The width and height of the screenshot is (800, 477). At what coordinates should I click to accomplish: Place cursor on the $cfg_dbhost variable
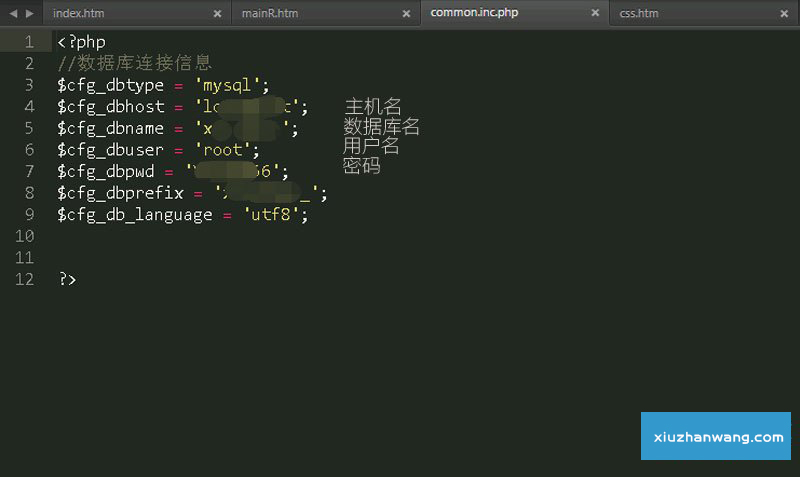[x=110, y=107]
